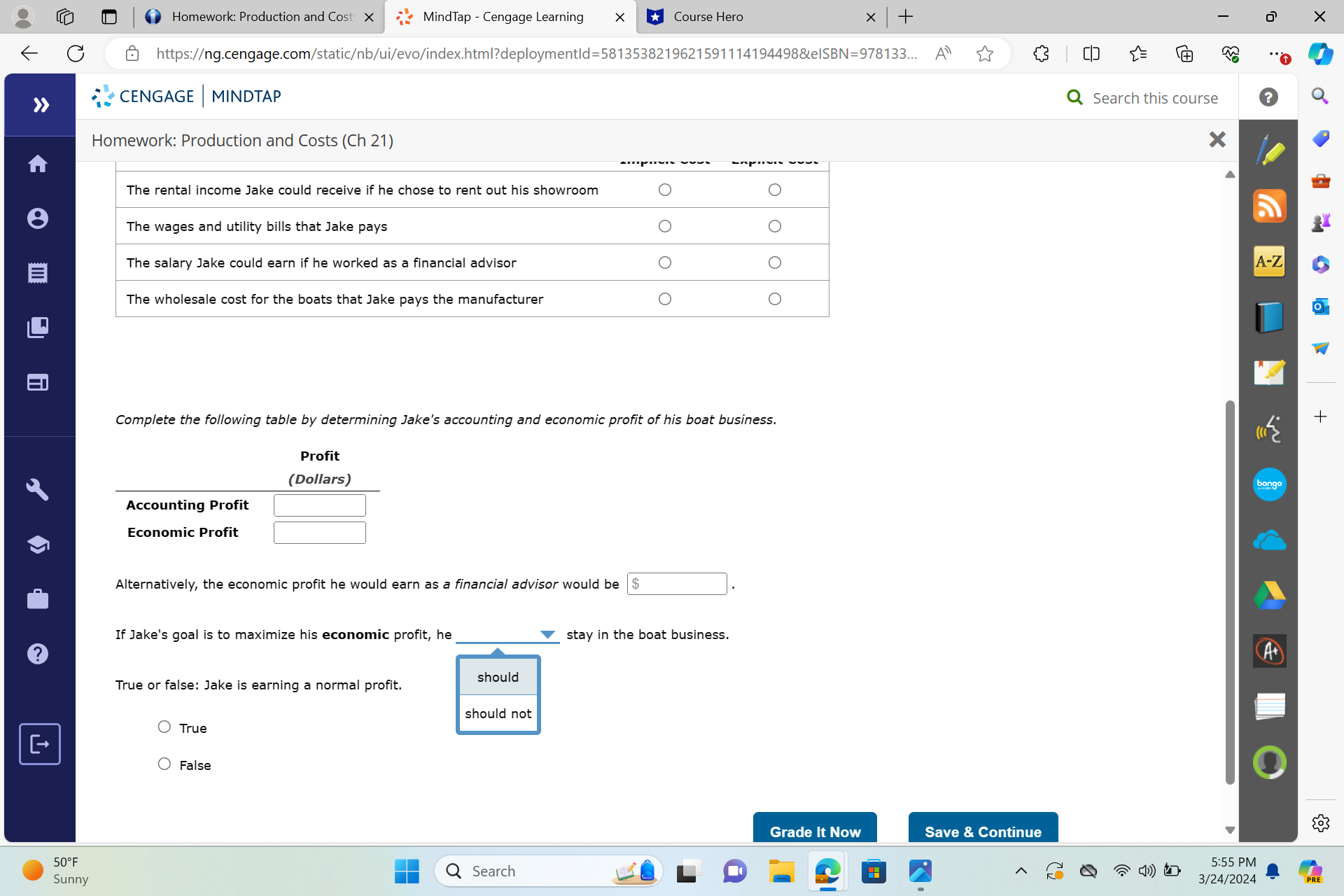This screenshot has width=1344, height=896.
Task: Mark wages and utility bills as Explicit Cost
Action: 774,225
